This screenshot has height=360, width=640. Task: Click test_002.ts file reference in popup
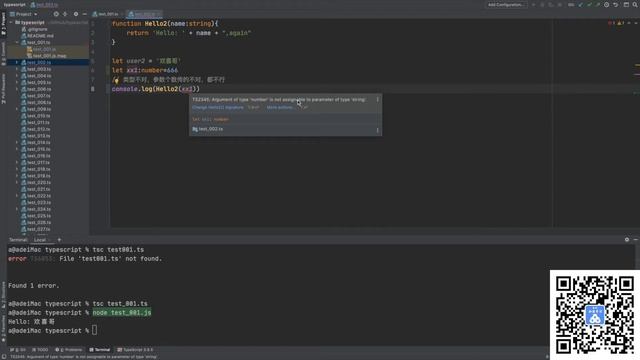pos(208,129)
